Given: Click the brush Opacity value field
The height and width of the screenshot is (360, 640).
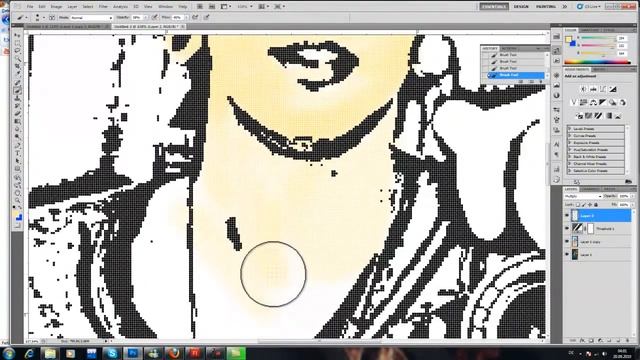Looking at the screenshot, I should click(x=136, y=18).
